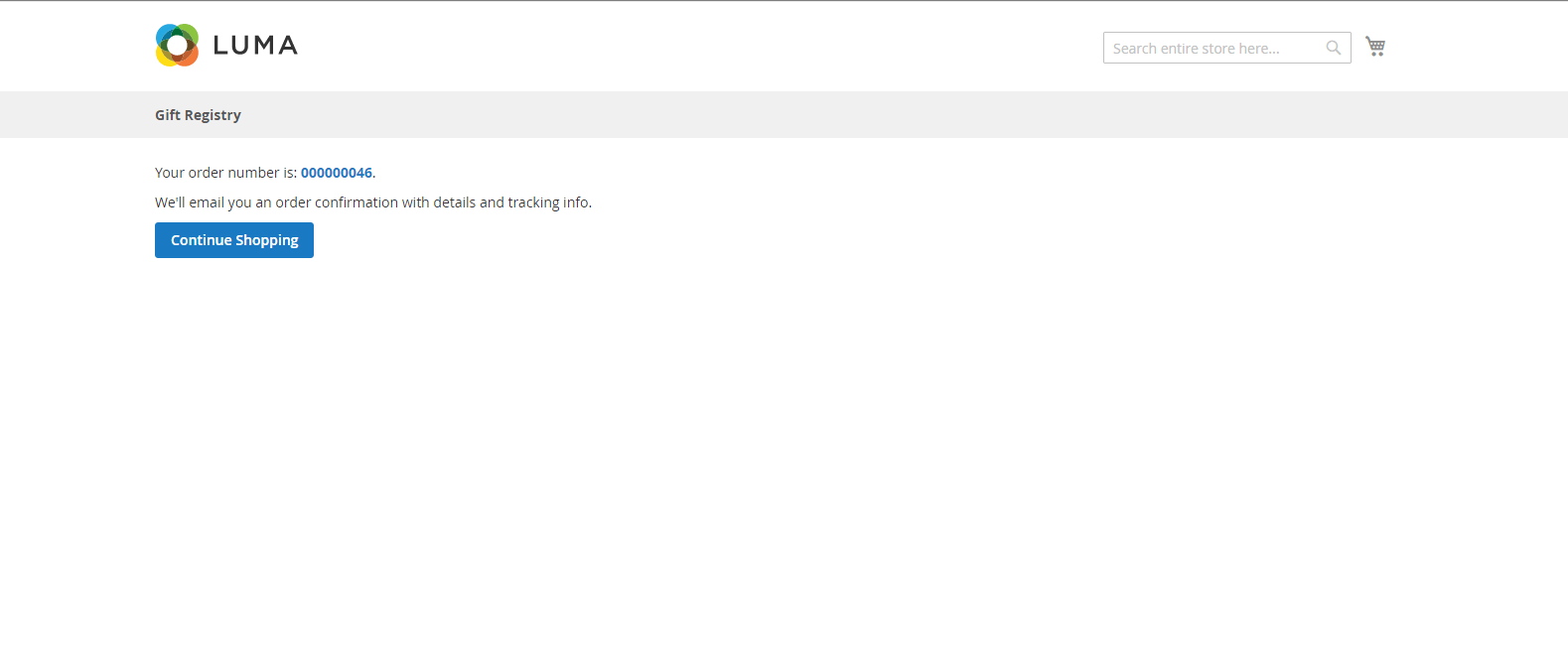Open the Gift Registry menu item
Image resolution: width=1568 pixels, height=669 pixels.
198,115
